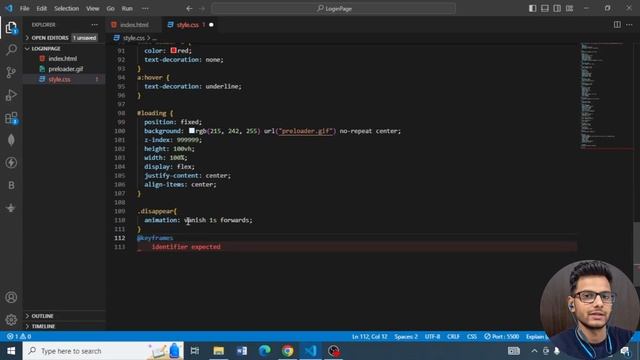Image resolution: width=640 pixels, height=360 pixels.
Task: Click the unsaved dot on style.css tab
Action: [211, 25]
